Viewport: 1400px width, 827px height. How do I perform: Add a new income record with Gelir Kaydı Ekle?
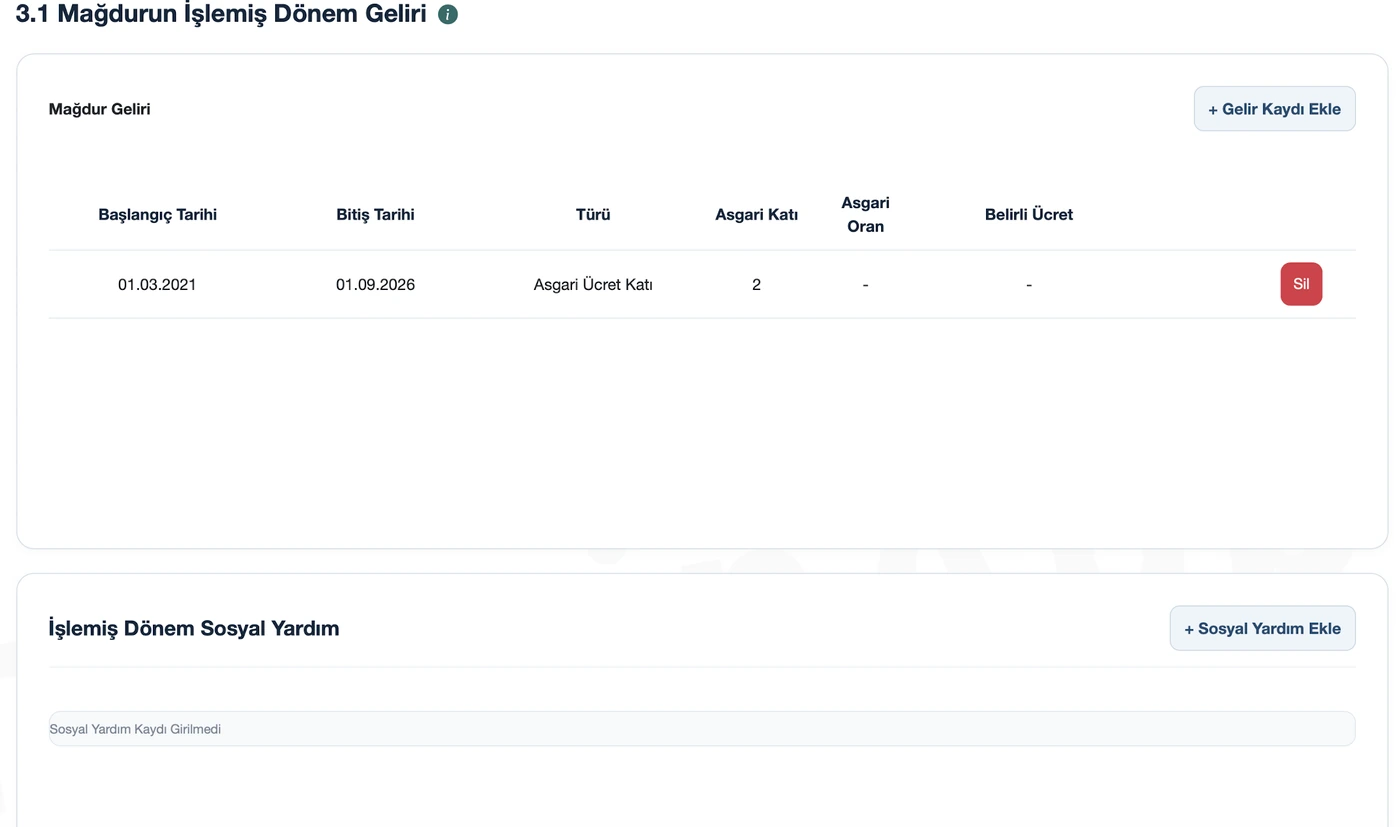[1274, 109]
